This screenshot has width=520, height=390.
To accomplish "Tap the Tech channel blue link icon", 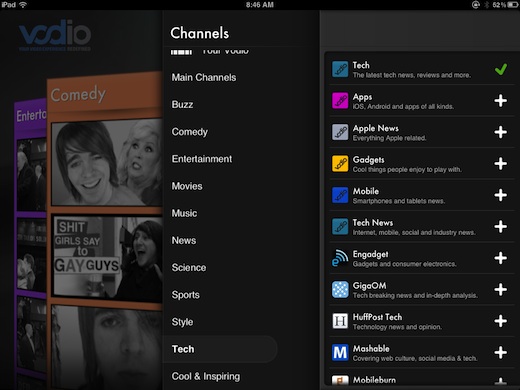I will [x=340, y=69].
